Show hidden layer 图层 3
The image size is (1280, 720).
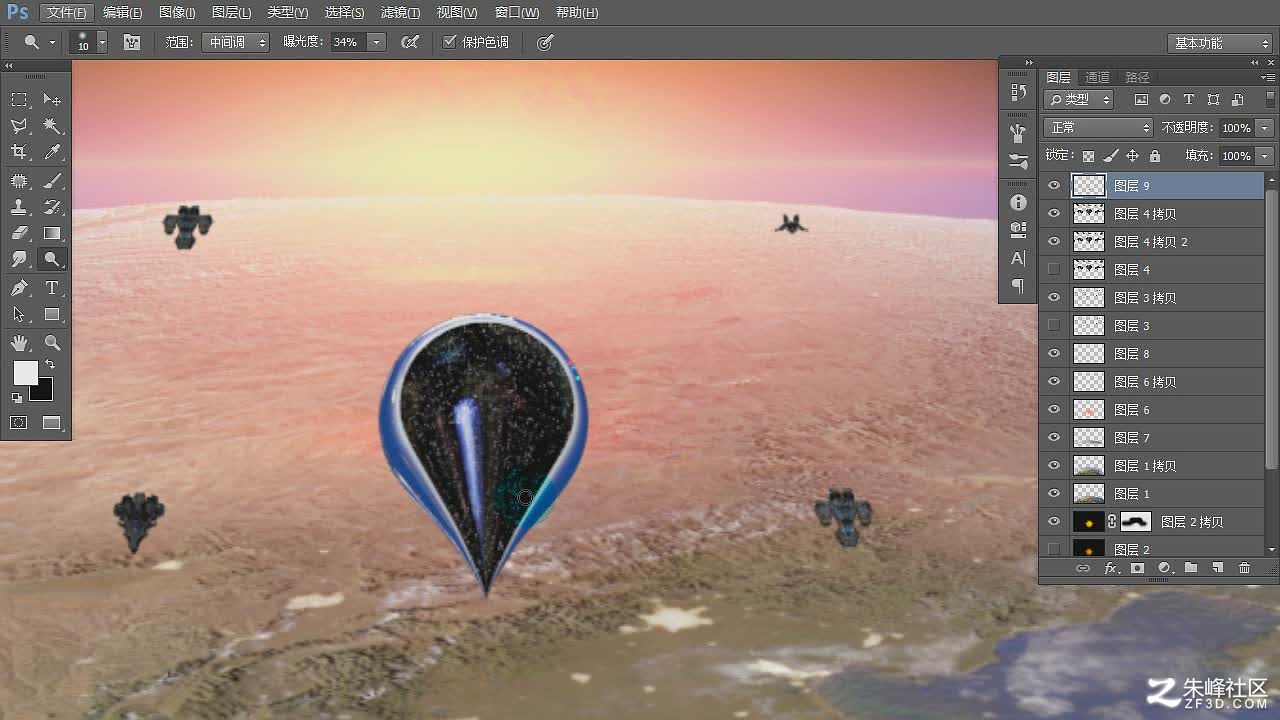1053,325
